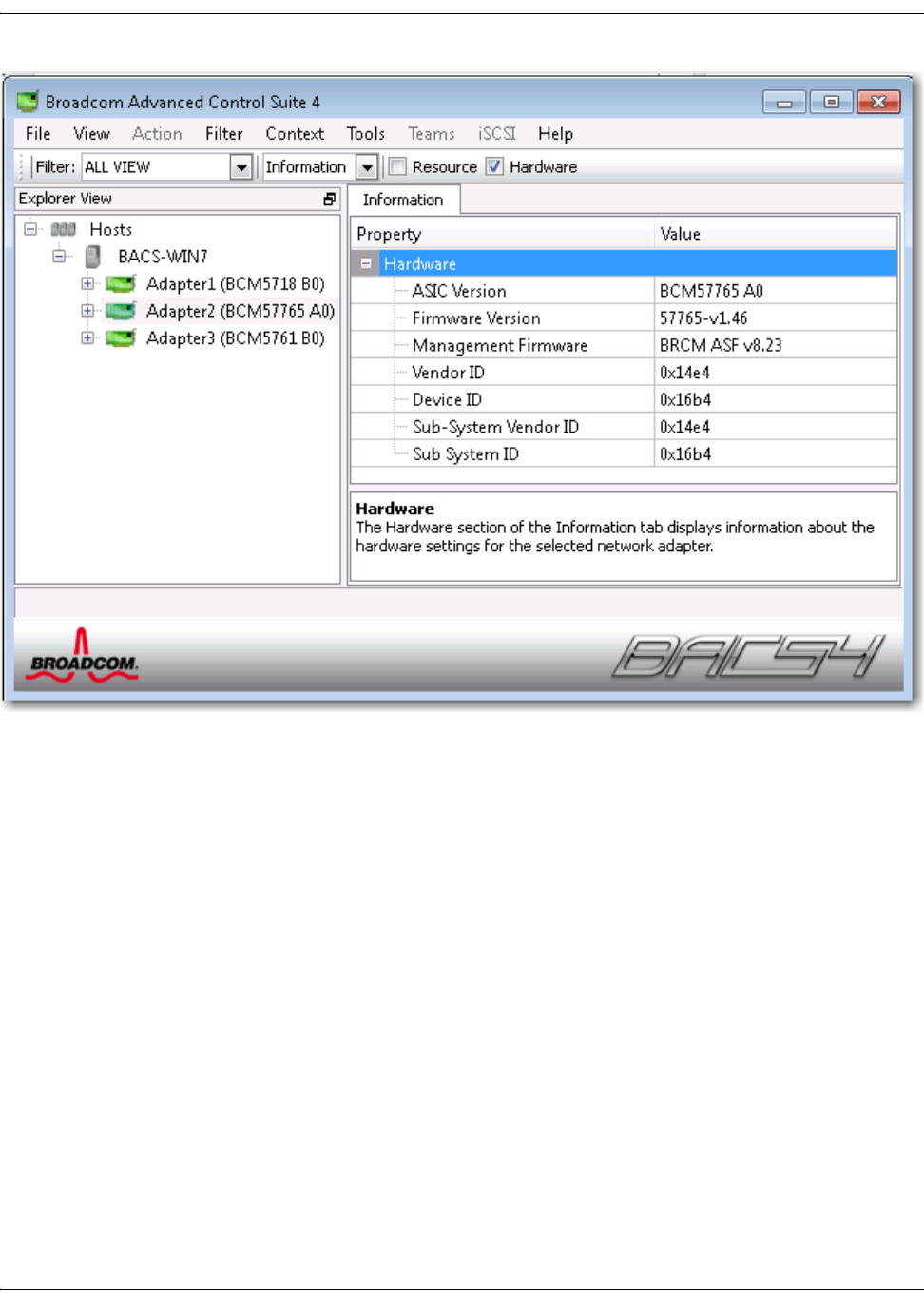This screenshot has width=924, height=1309.
Task: Click the Device ID property row
Action: coord(624,399)
